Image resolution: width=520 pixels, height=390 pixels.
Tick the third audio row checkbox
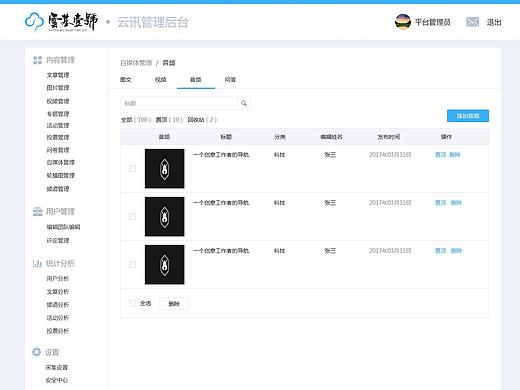click(133, 264)
